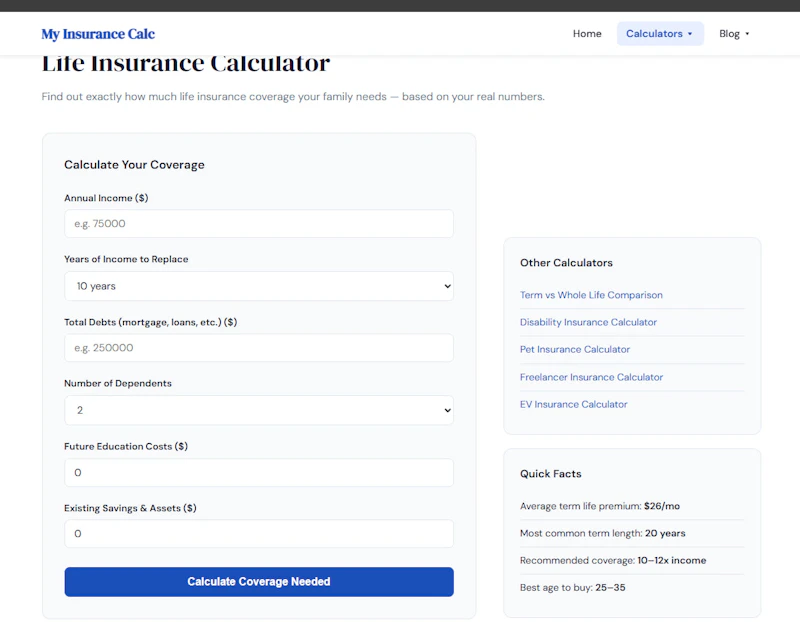800x622 pixels.
Task: Click the "Total Debts (mortgage, loans, etc.) ($)" label
Action: point(151,322)
